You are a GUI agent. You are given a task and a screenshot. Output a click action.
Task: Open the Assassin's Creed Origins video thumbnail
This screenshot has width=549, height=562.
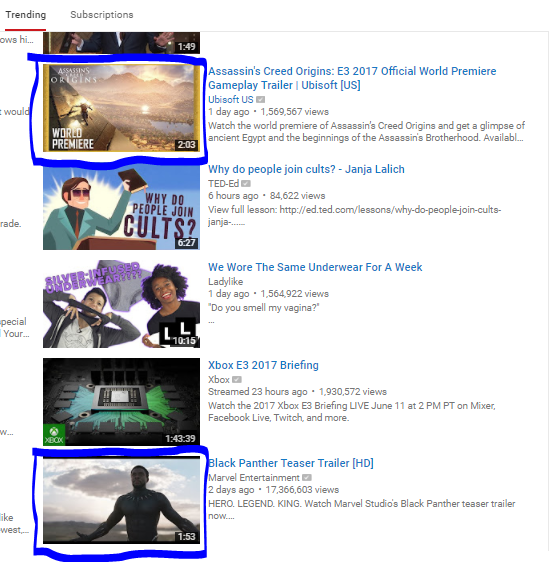121,108
